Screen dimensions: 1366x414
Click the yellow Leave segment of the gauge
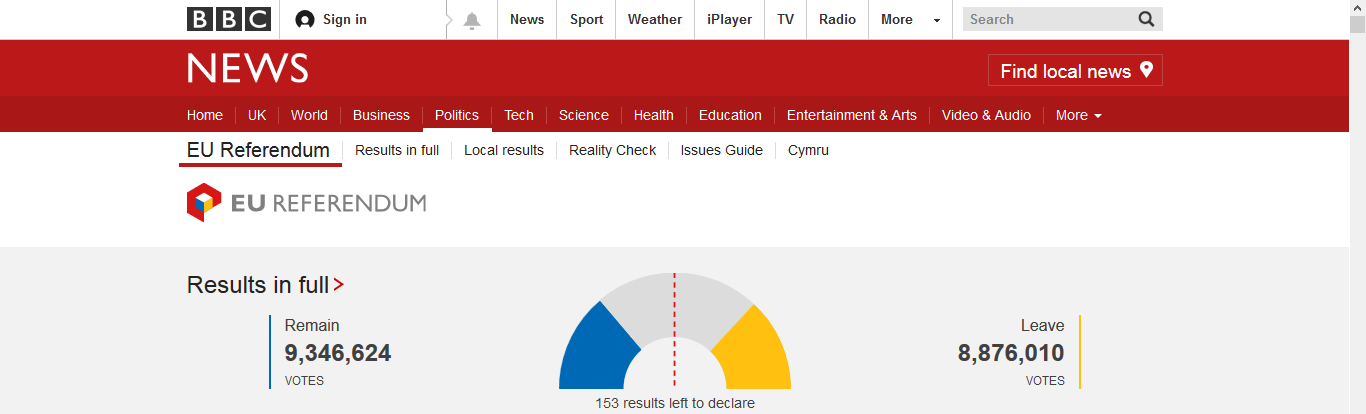click(x=753, y=352)
